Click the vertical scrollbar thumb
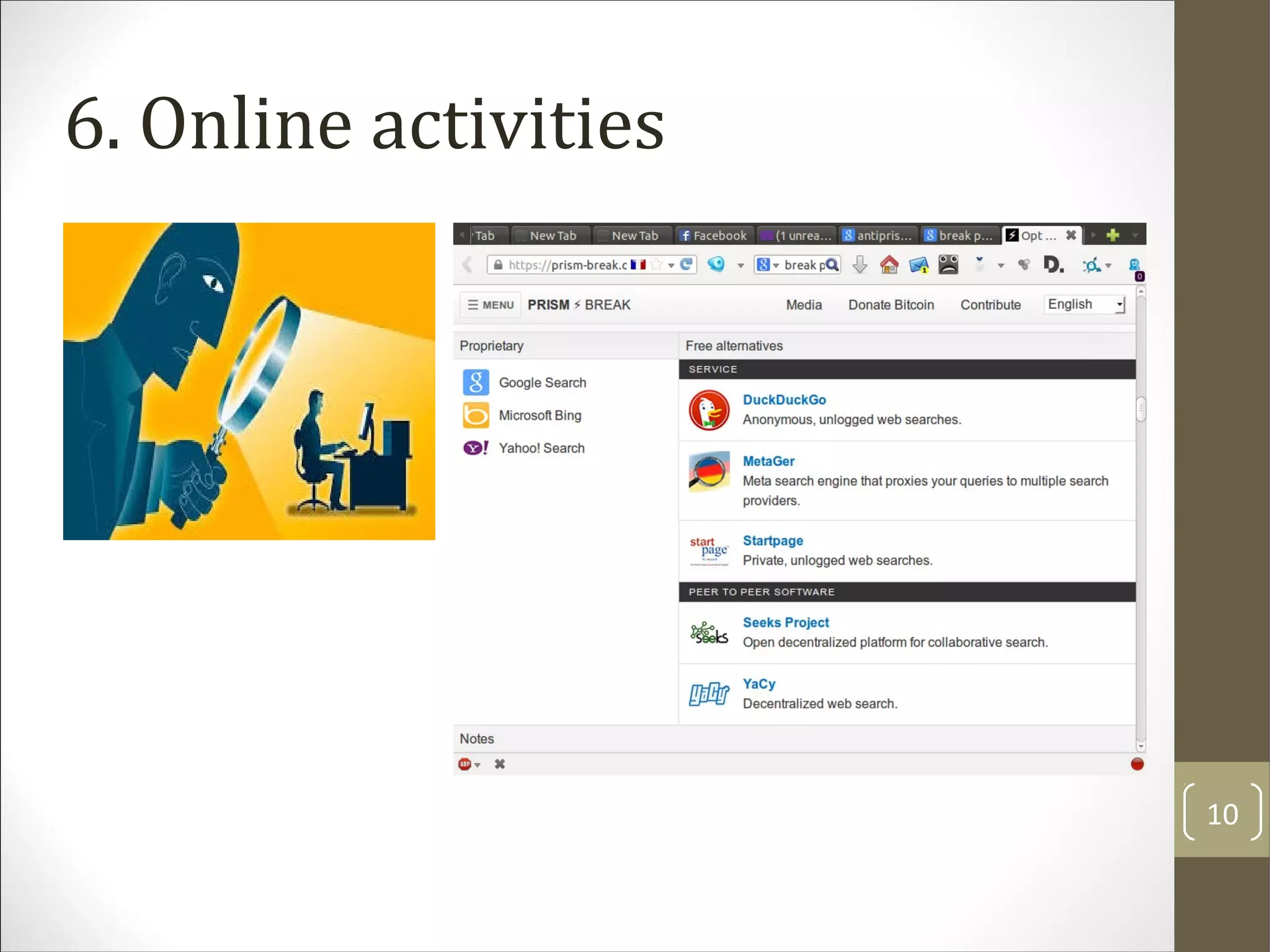 coord(1141,409)
